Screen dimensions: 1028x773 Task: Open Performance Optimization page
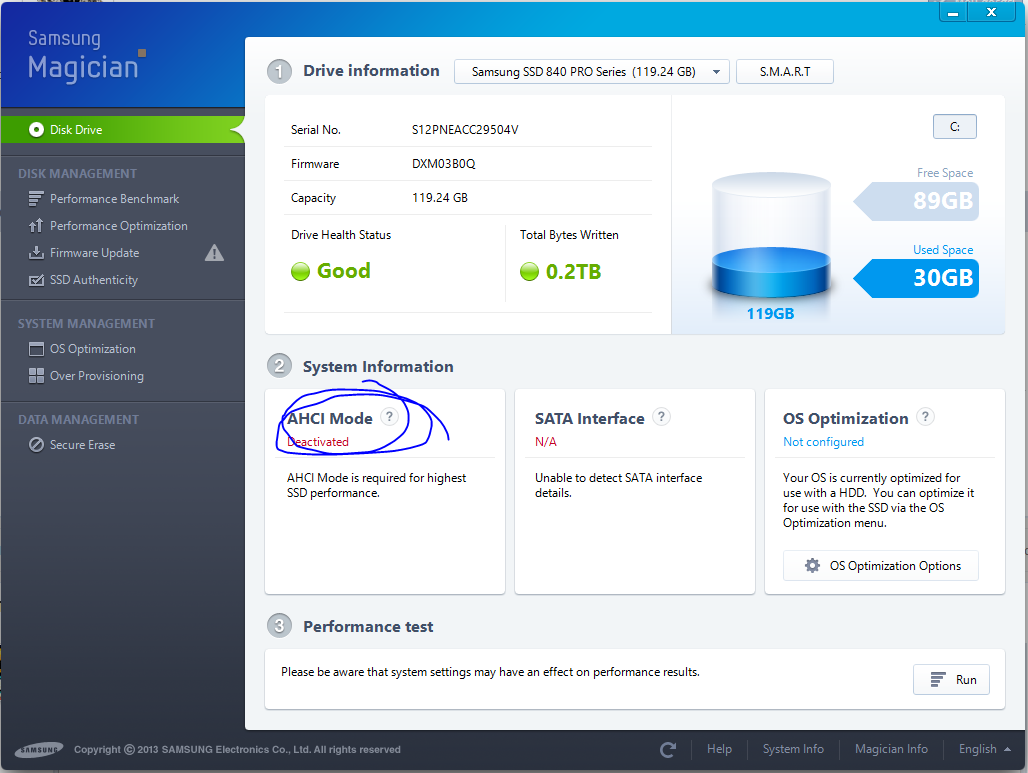119,226
